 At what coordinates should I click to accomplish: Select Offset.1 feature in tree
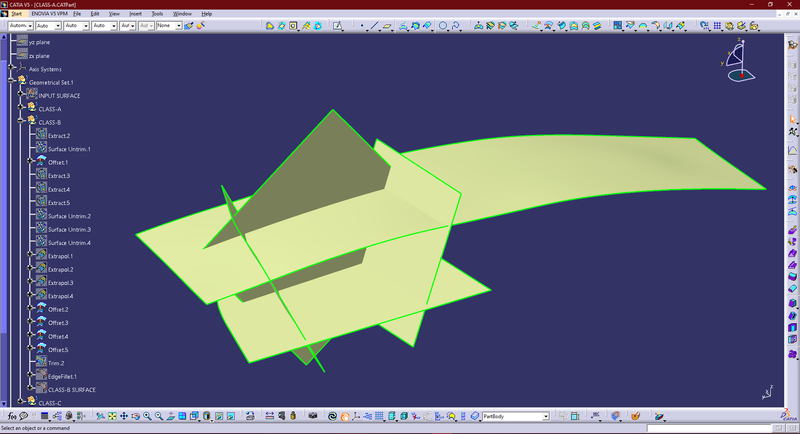pos(58,162)
